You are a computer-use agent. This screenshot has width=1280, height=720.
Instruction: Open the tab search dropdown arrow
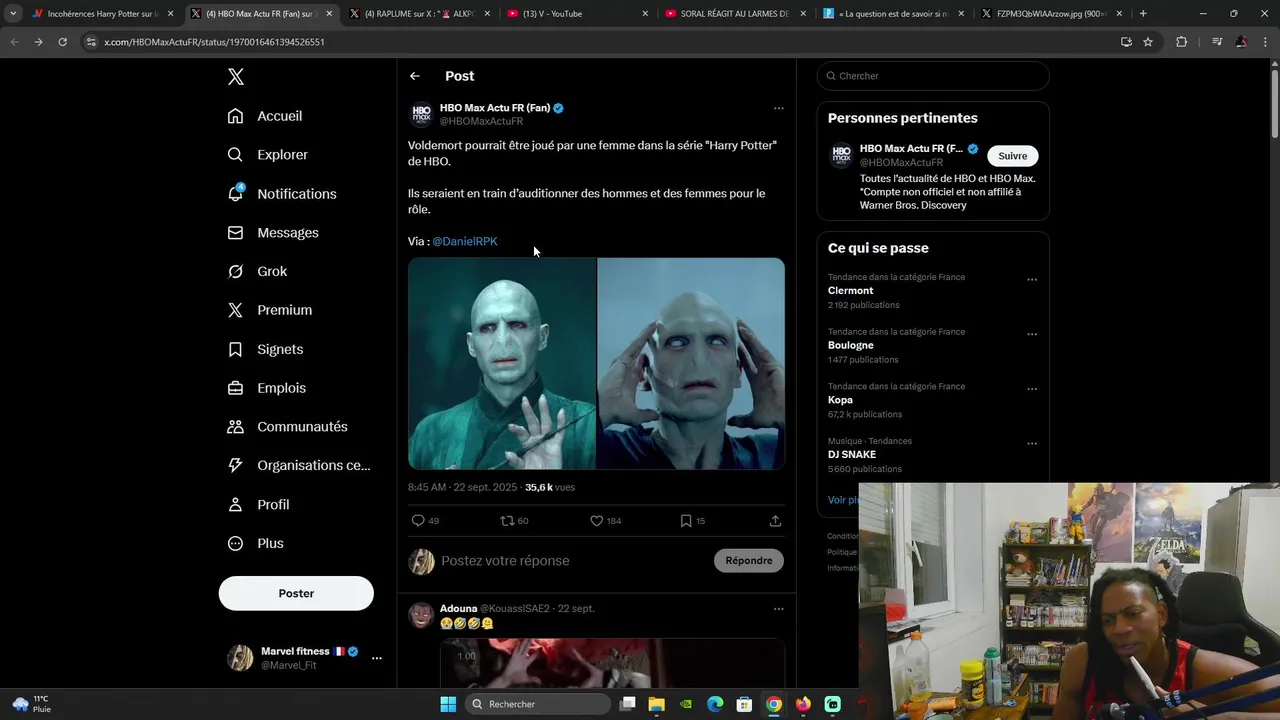13,14
